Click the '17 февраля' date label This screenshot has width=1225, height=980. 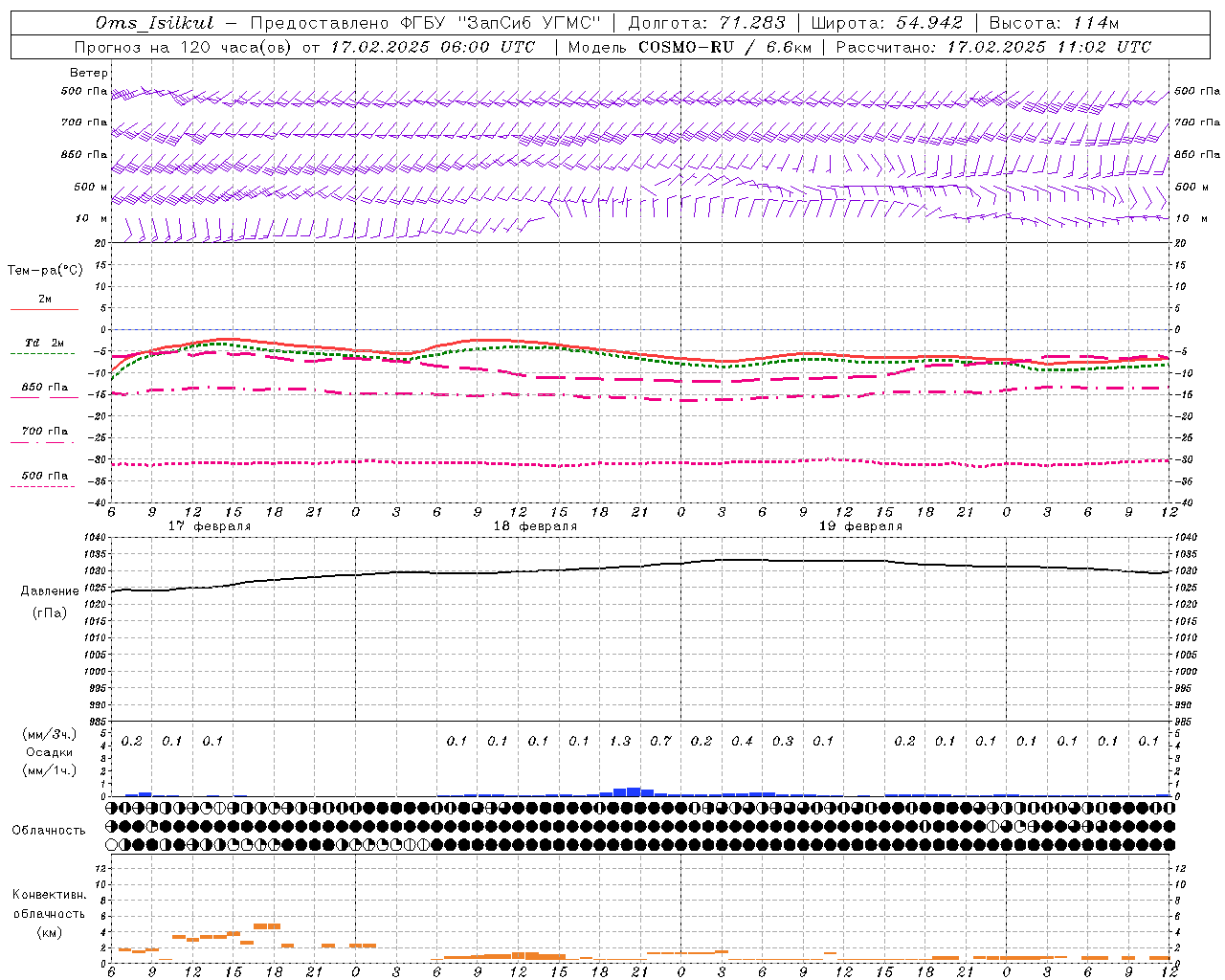click(x=210, y=526)
